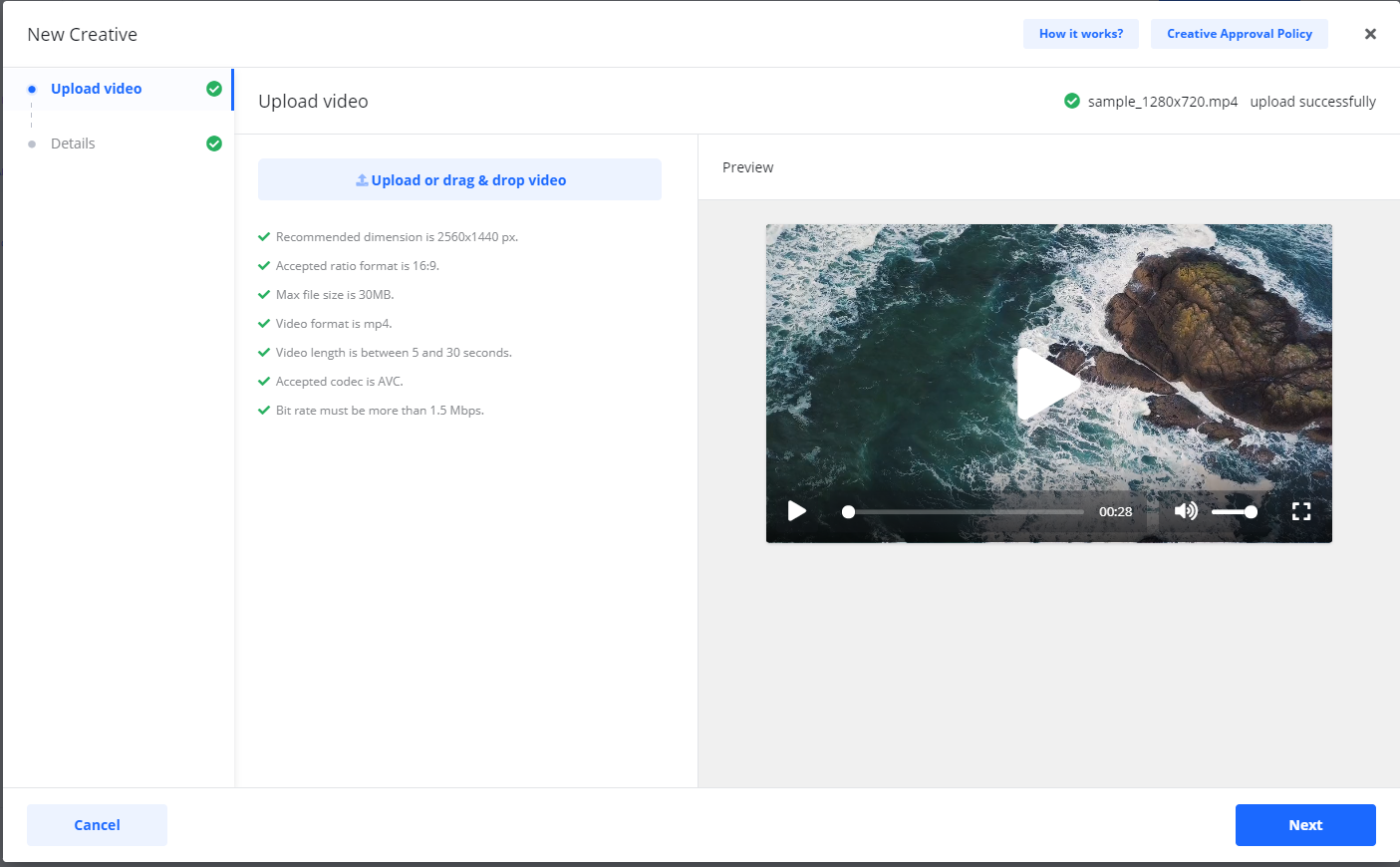
Task: Adjust the video volume slider
Action: [1234, 512]
